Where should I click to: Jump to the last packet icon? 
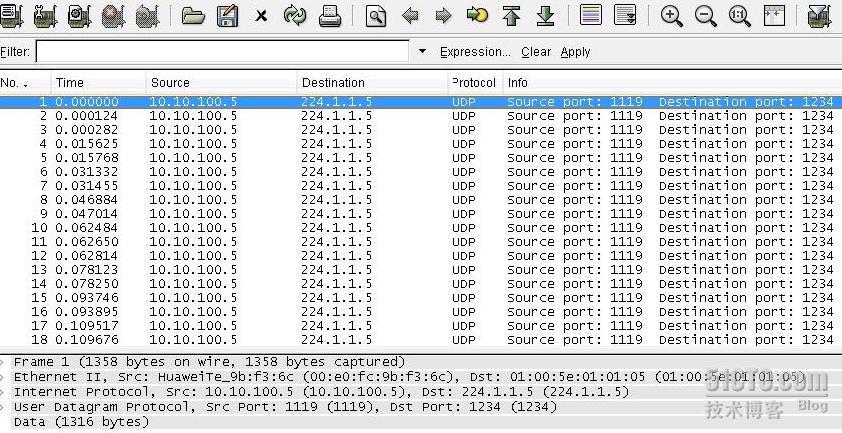coord(546,16)
